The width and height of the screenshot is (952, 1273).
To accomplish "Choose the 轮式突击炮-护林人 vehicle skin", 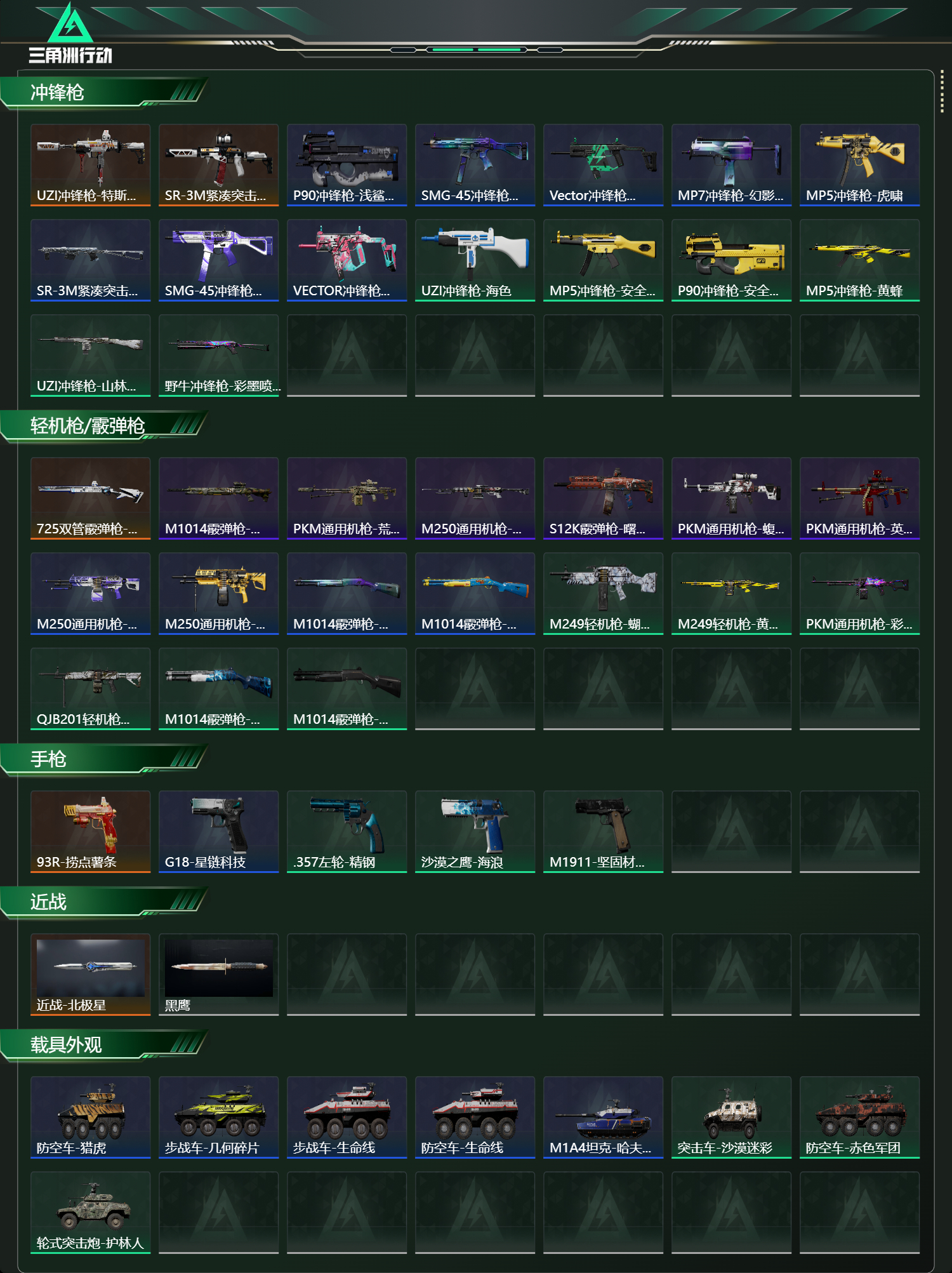I will tap(90, 1213).
